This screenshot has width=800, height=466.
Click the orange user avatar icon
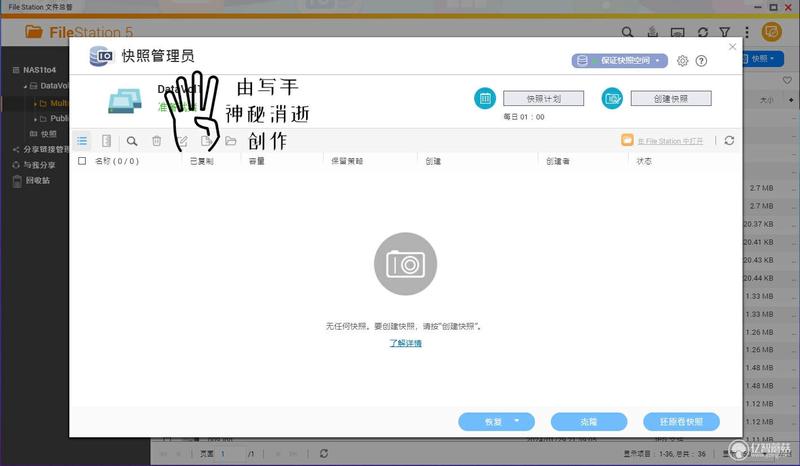point(772,32)
